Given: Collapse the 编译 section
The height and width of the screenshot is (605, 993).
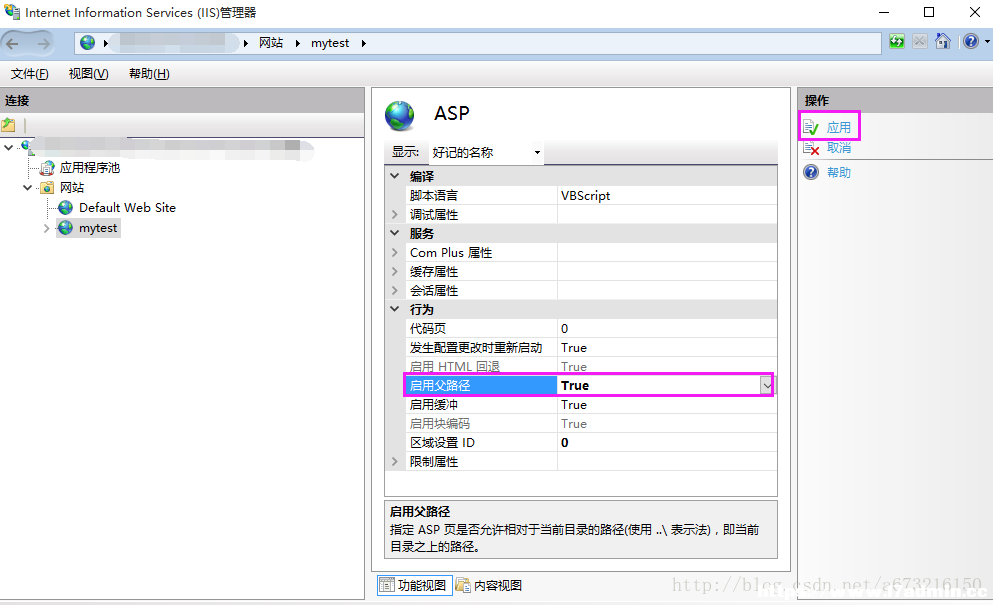Looking at the screenshot, I should click(395, 176).
